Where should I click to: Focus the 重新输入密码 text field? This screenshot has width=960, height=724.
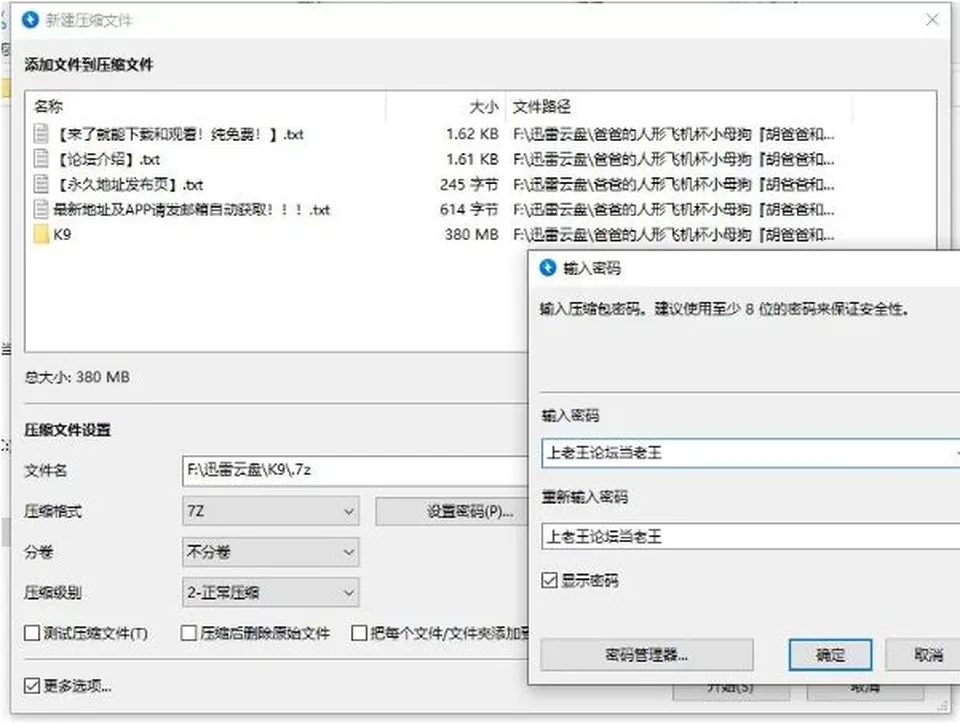751,537
